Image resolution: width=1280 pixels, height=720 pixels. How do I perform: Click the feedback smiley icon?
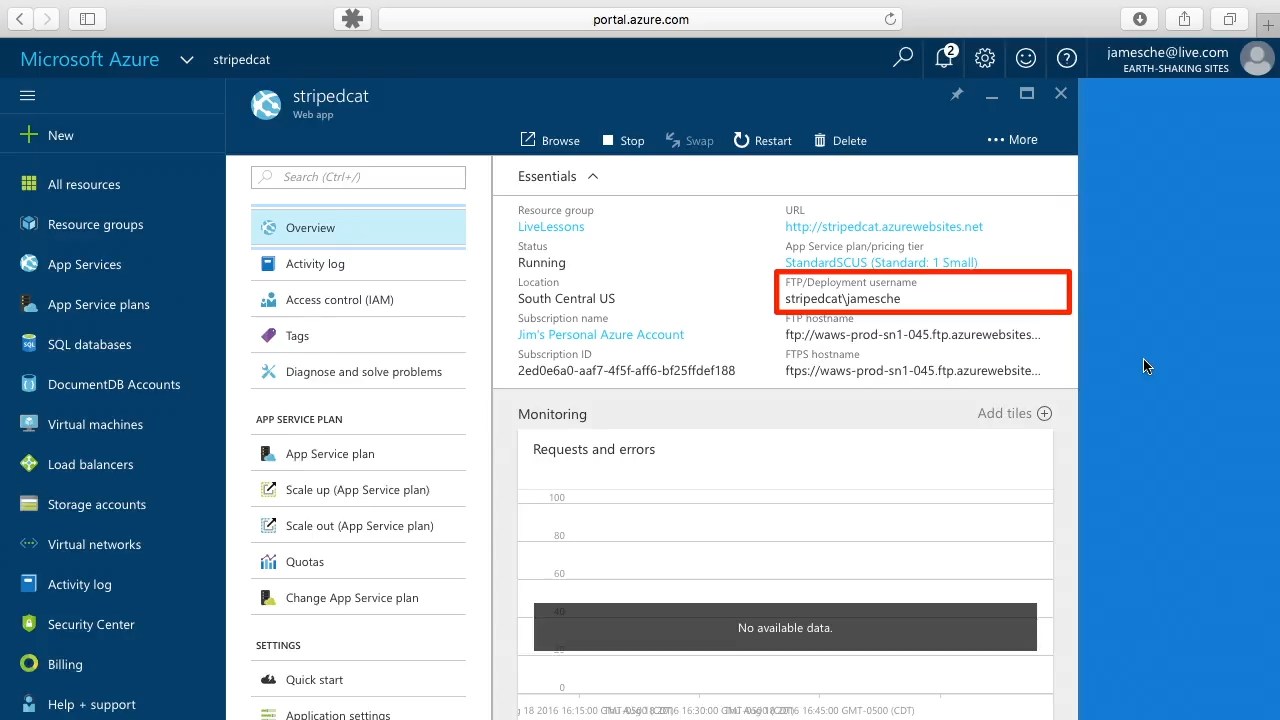[x=1026, y=58]
